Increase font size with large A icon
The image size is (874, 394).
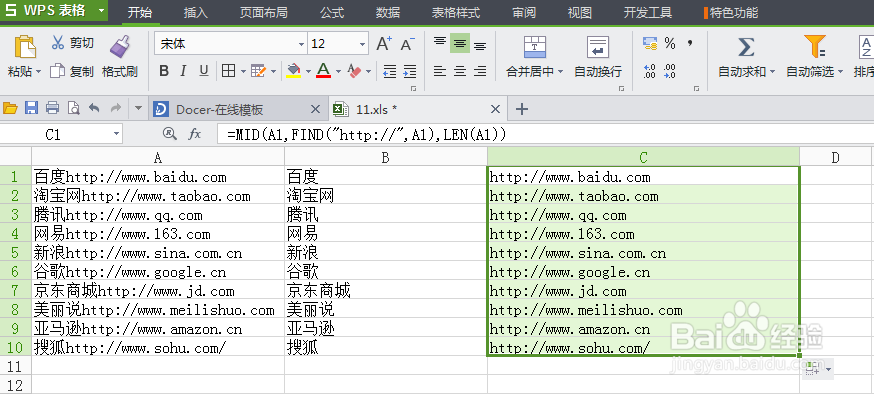click(384, 43)
